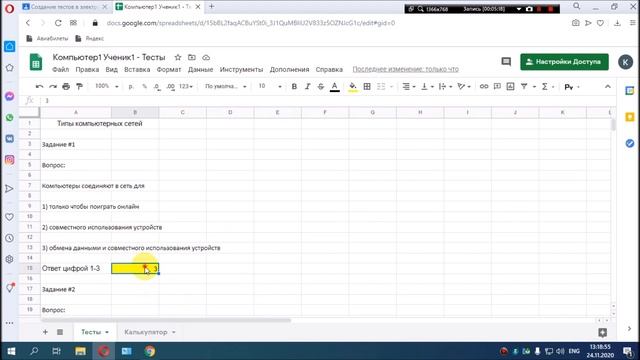The width and height of the screenshot is (640, 360).
Task: Open the Вставка menu
Action: coord(137,69)
